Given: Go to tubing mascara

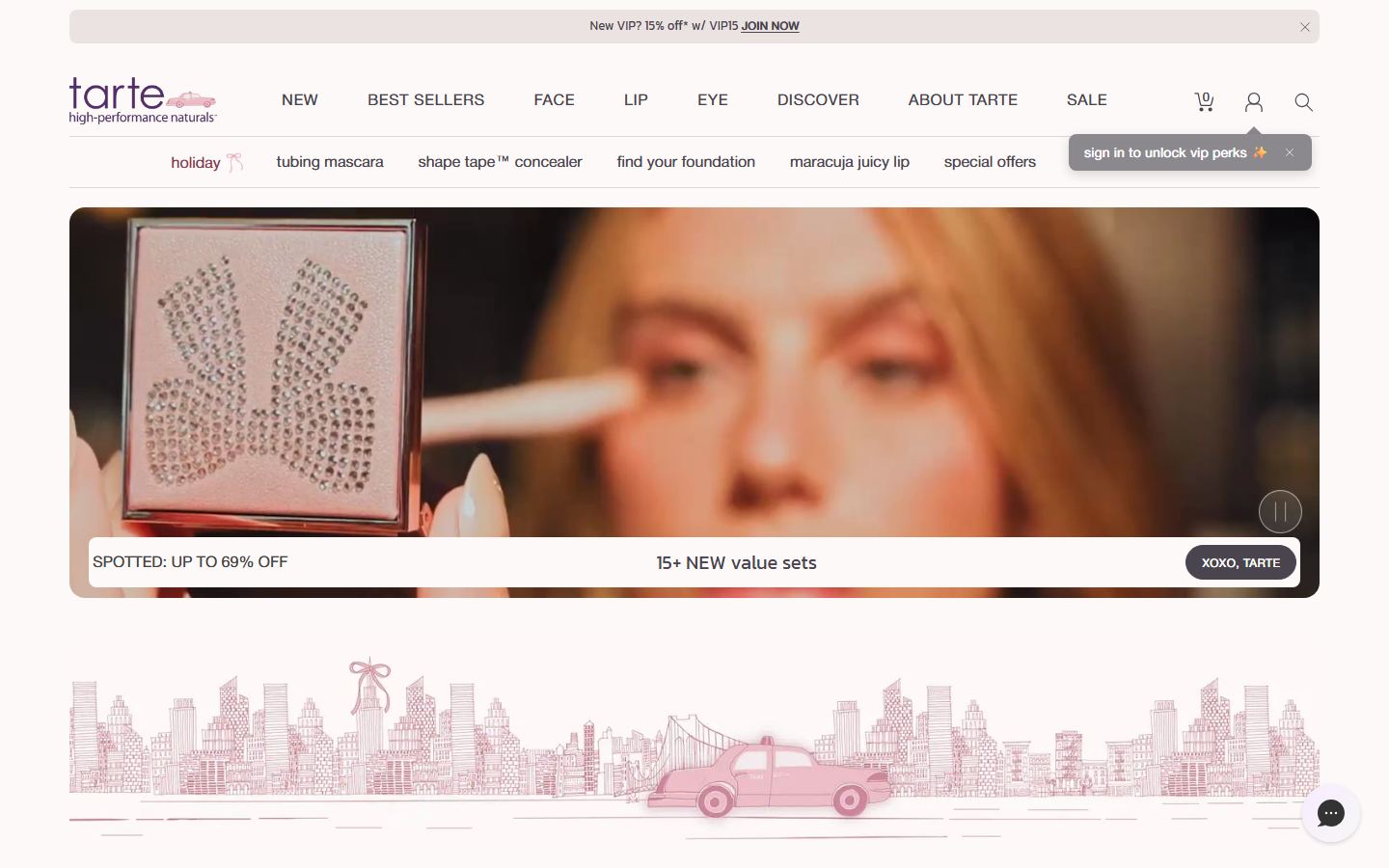Looking at the screenshot, I should (x=330, y=162).
